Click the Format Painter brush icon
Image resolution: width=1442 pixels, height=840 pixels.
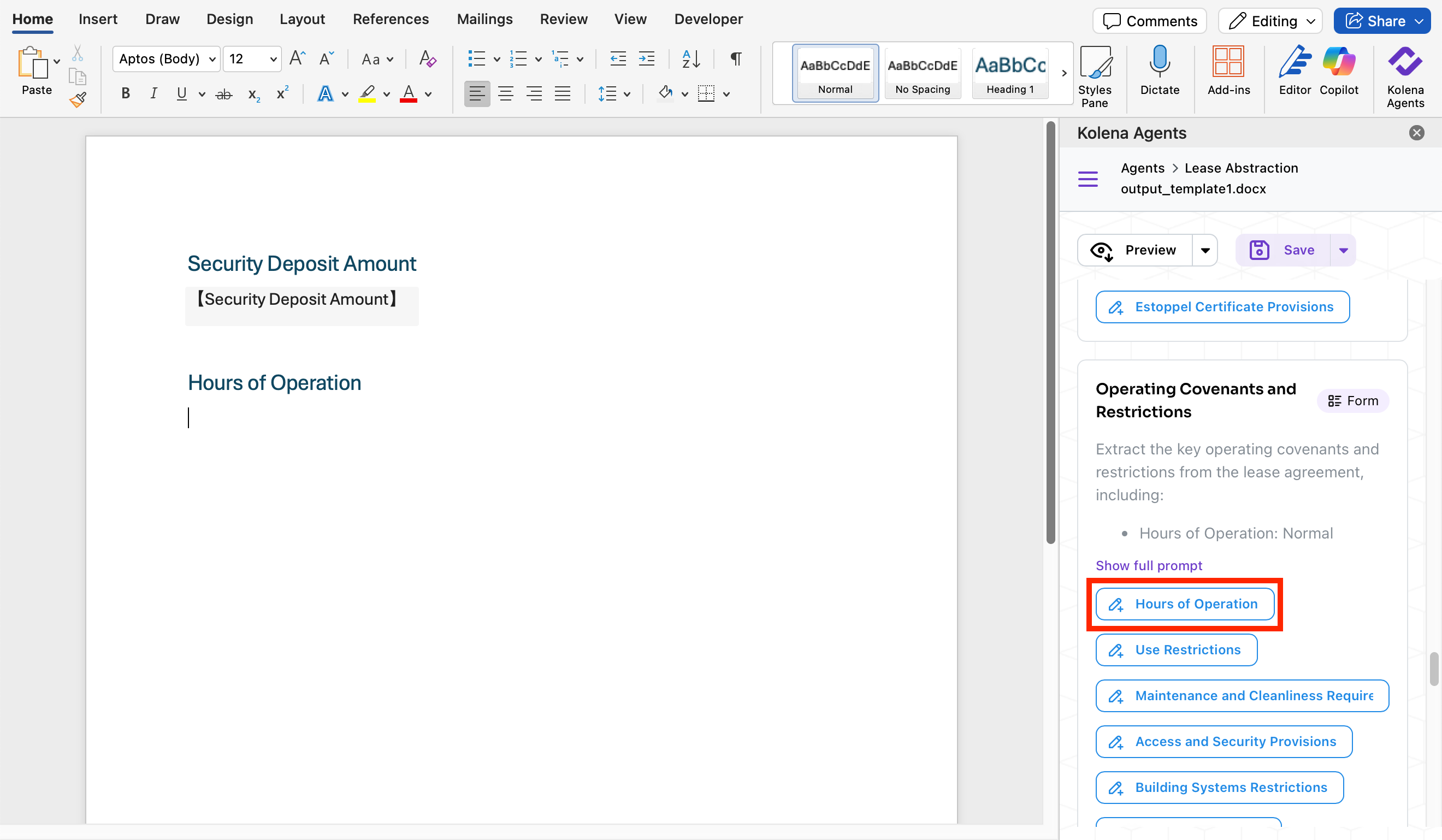coord(78,100)
